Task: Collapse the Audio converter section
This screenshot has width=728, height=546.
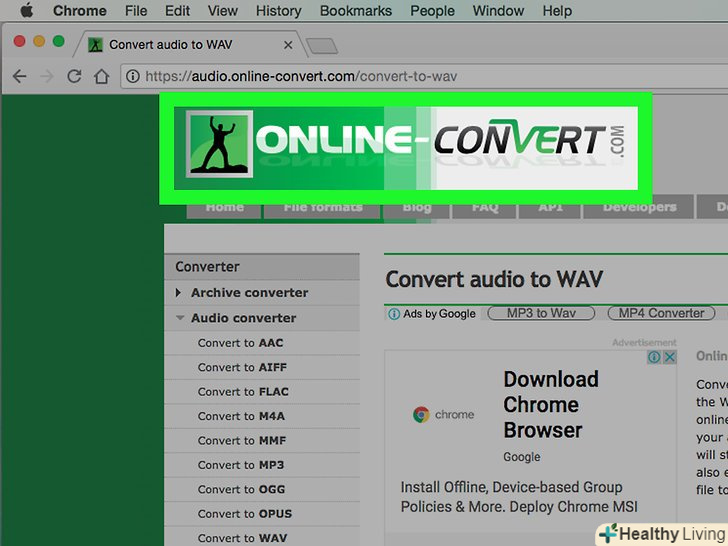Action: tap(243, 318)
